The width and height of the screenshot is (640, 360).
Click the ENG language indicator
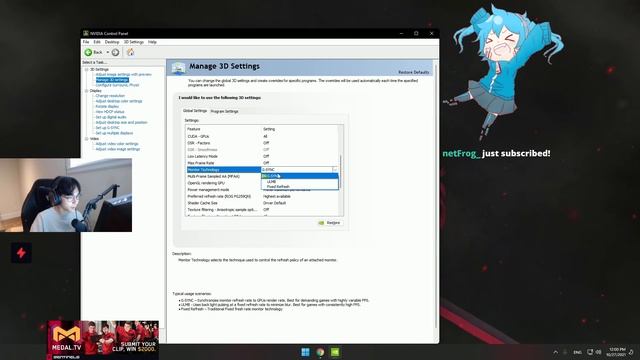tap(577, 352)
